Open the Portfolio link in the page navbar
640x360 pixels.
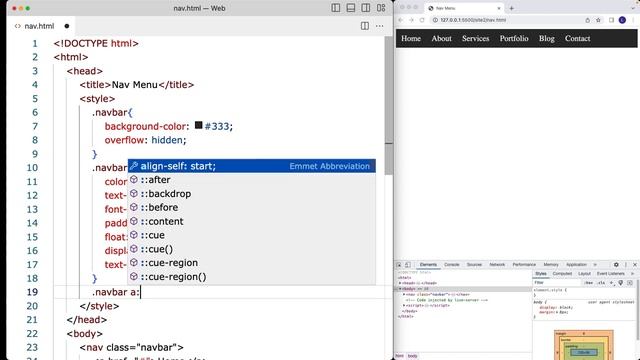pyautogui.click(x=514, y=38)
